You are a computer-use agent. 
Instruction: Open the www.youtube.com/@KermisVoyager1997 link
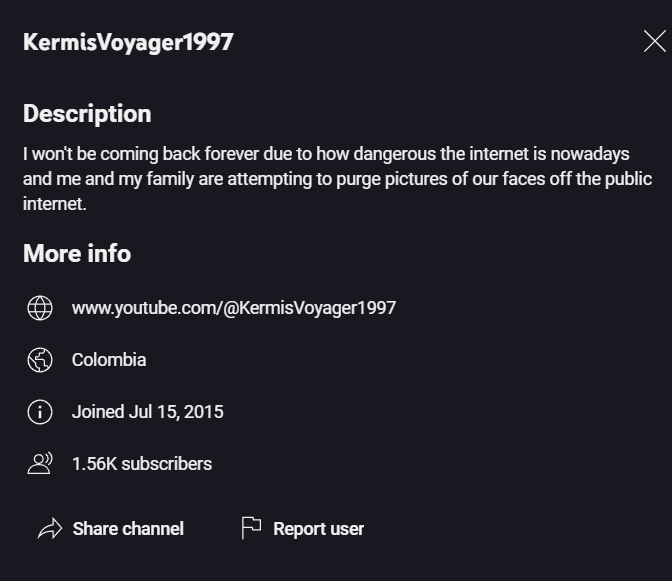click(x=234, y=308)
